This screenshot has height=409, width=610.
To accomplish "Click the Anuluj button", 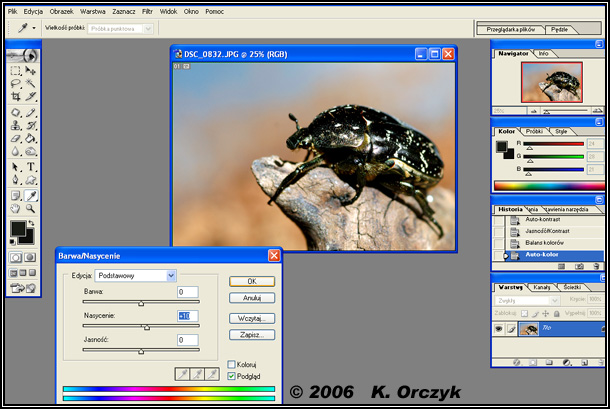I will (252, 298).
